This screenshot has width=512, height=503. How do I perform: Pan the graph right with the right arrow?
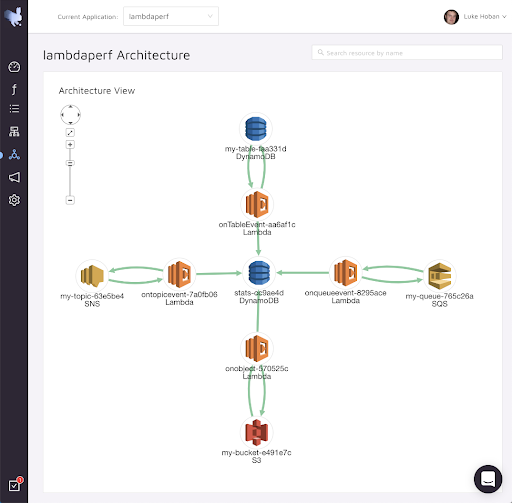coord(79,115)
